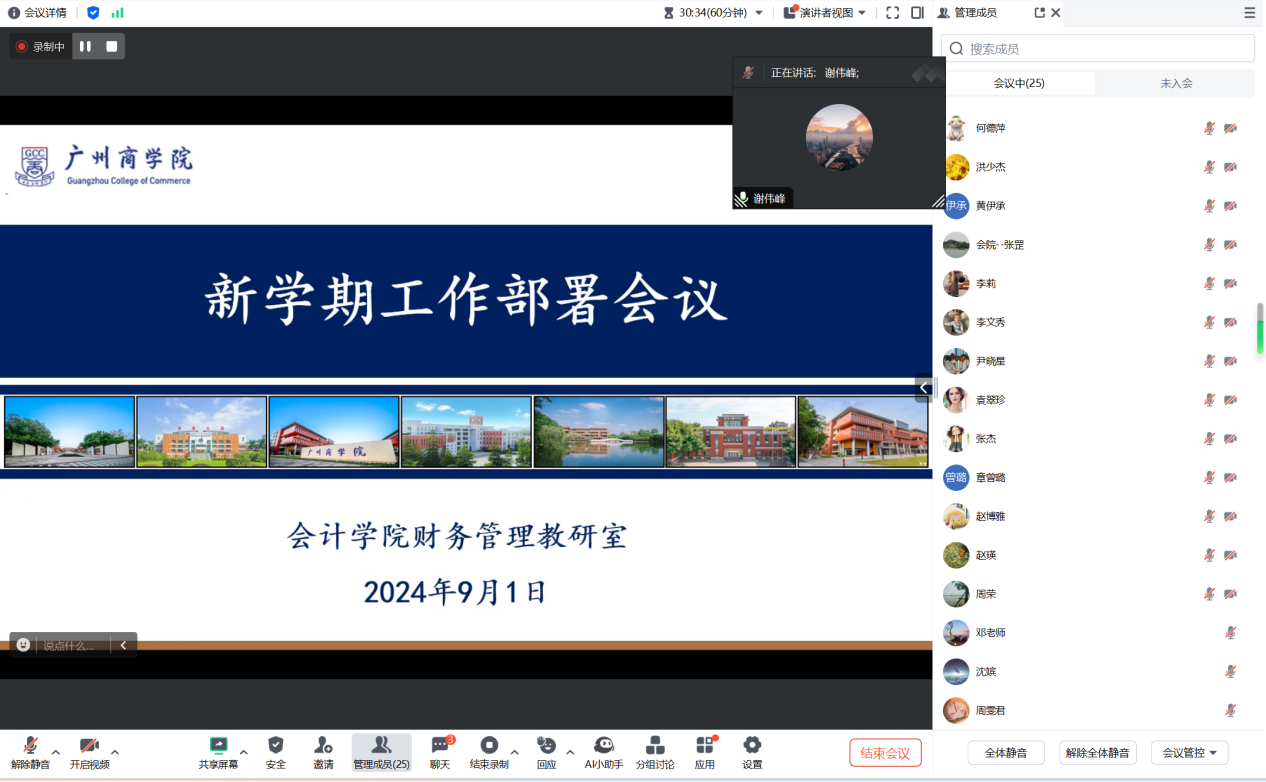Open the 应用 apps panel

point(704,752)
